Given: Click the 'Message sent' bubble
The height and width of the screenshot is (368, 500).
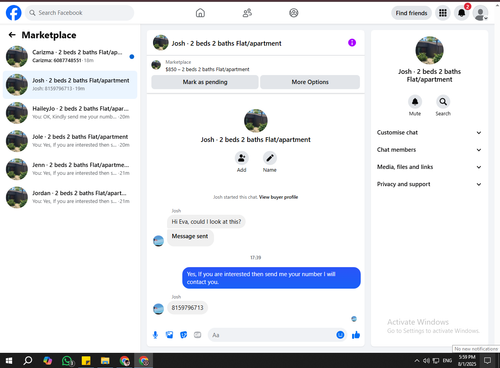Looking at the screenshot, I should (190, 238).
